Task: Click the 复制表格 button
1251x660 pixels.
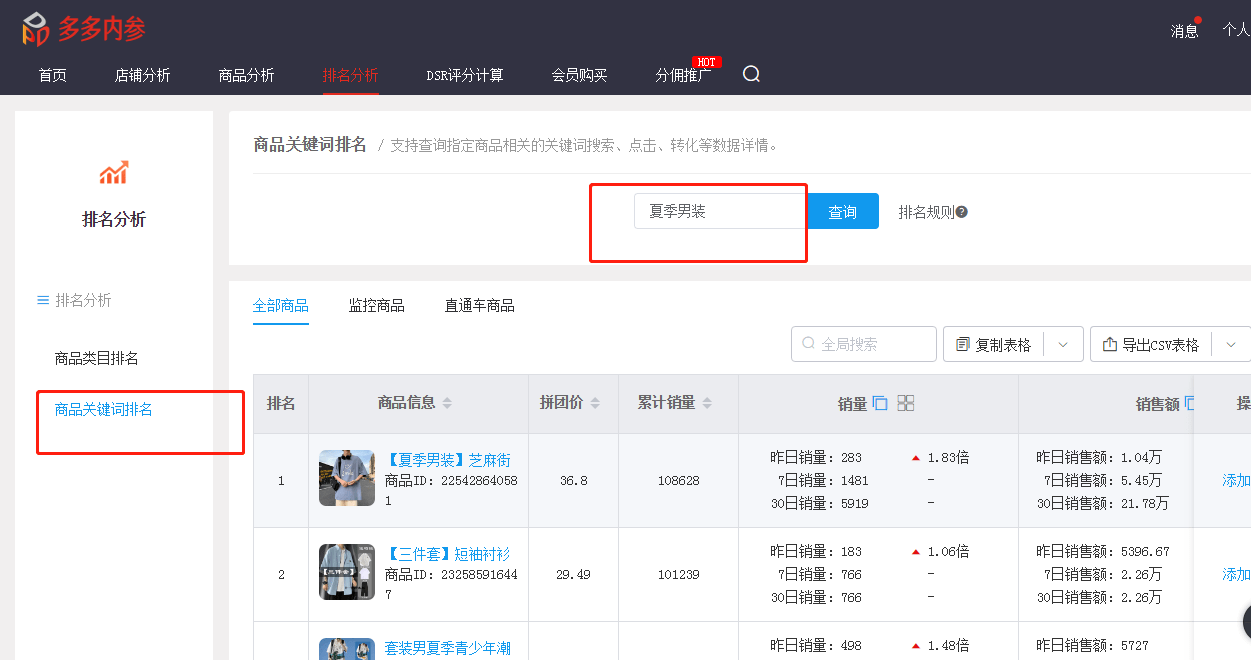Action: (x=995, y=344)
